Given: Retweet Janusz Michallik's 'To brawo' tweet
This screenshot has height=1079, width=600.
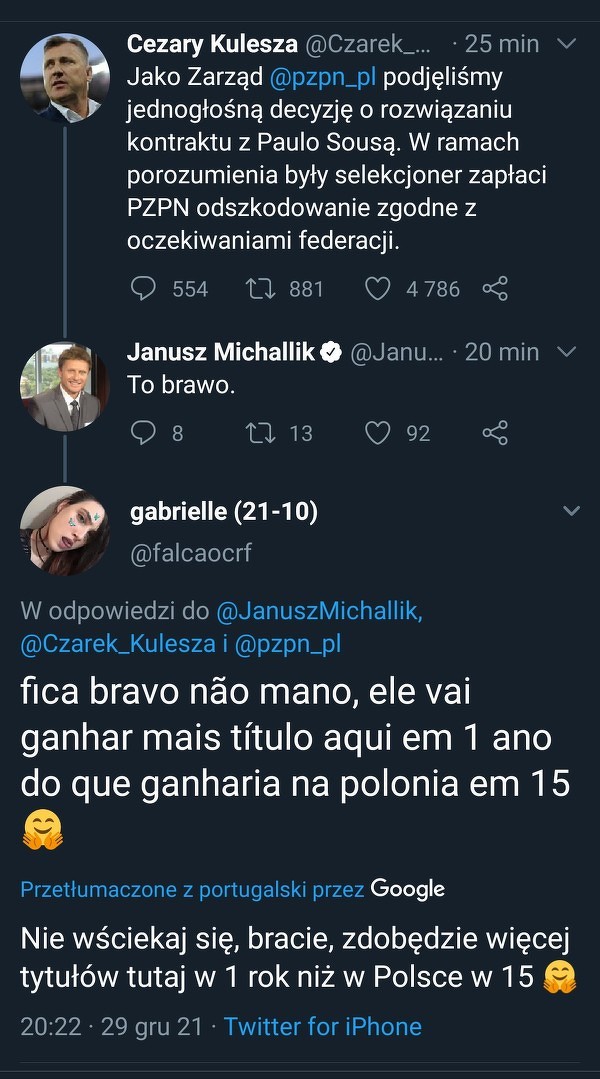Looking at the screenshot, I should point(260,433).
